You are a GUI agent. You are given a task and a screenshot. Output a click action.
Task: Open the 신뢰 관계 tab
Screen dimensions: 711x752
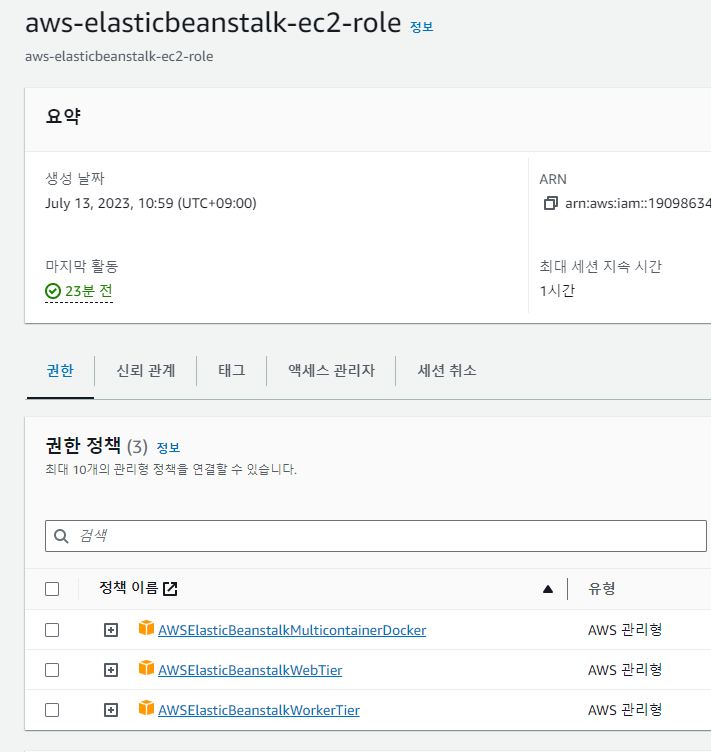pos(146,370)
